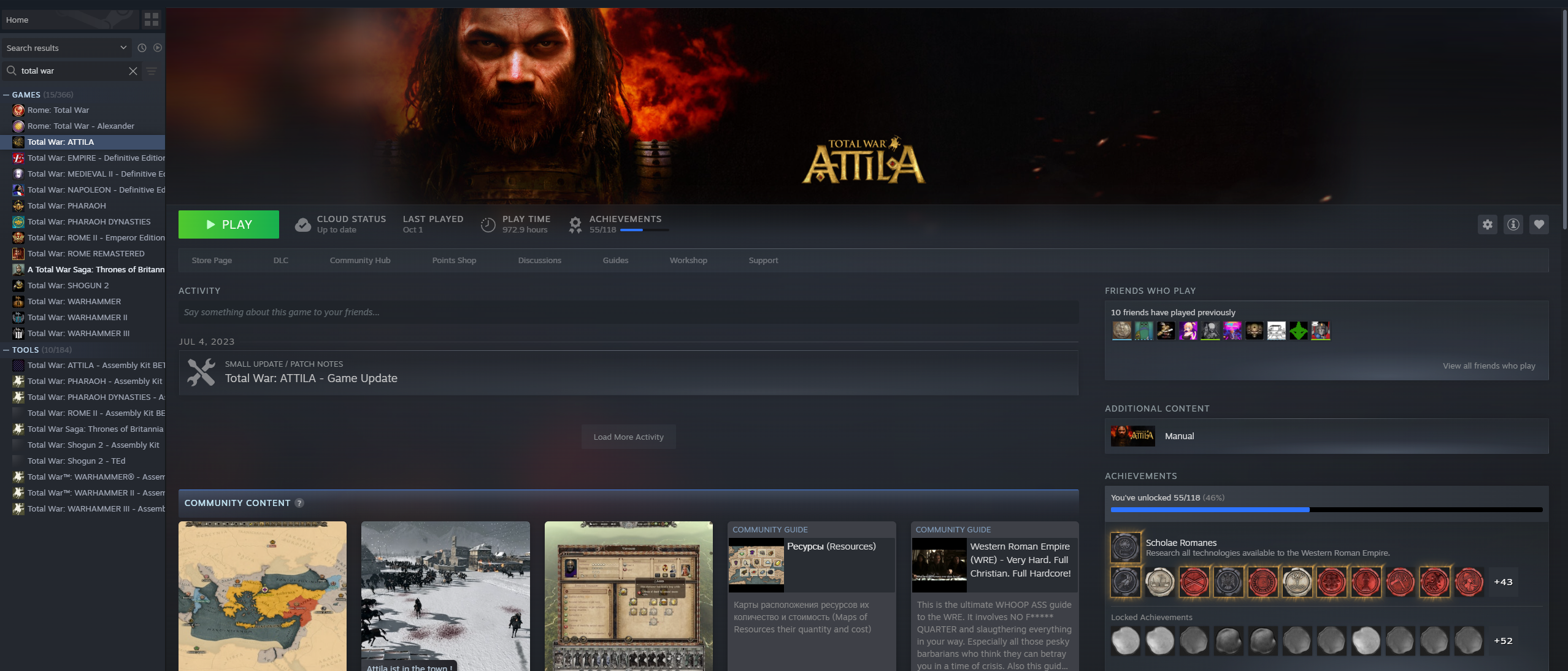Add game to favorites heart icon
1568x671 pixels.
pos(1539,224)
